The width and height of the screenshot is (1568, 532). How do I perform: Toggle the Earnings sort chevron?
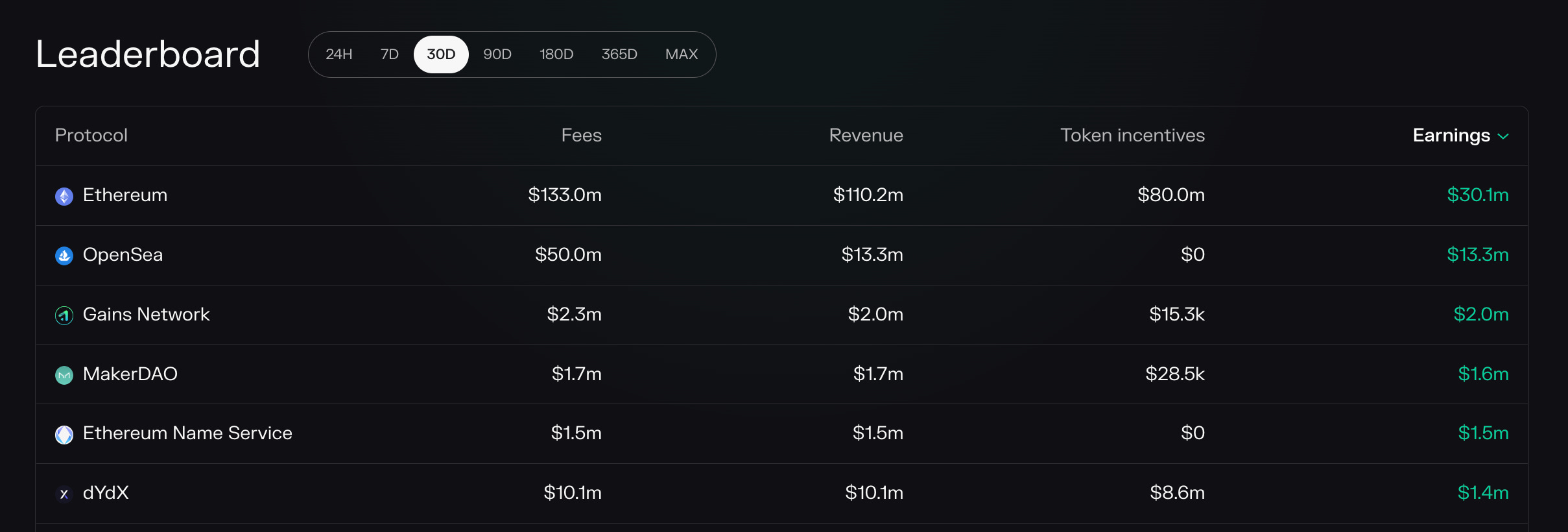1503,136
